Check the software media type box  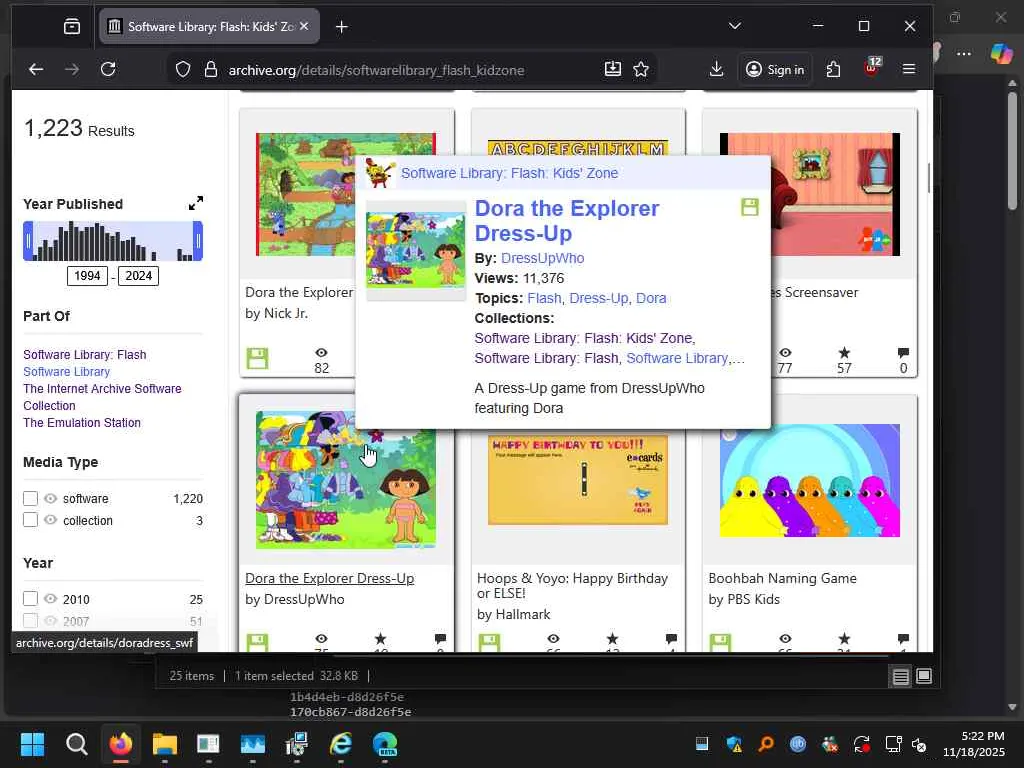coord(30,499)
